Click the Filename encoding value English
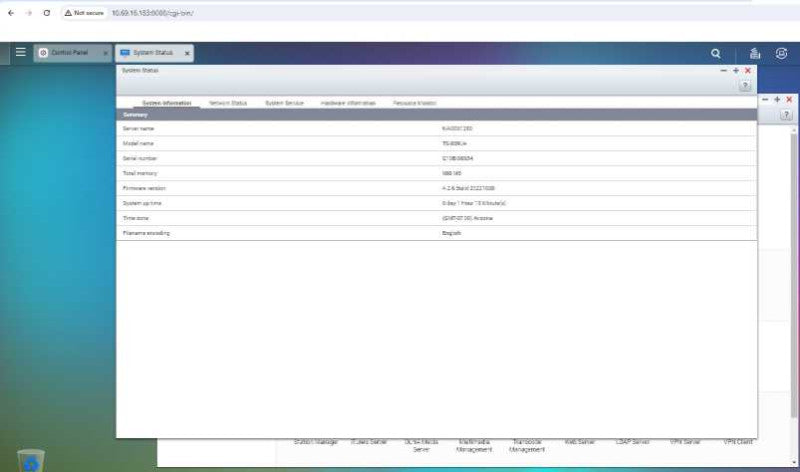 pos(451,233)
